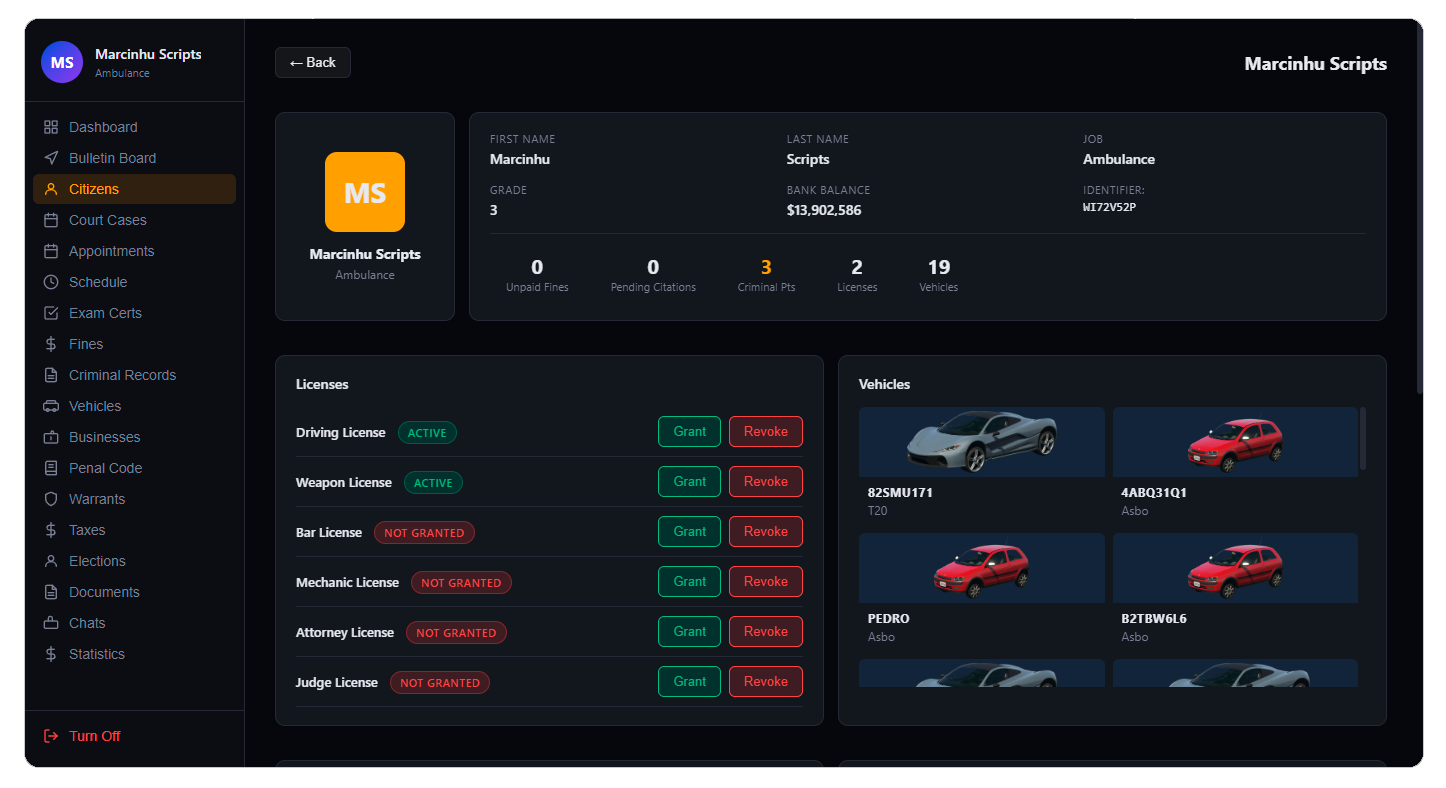The image size is (1446, 788).
Task: Click the Vehicles car icon in sidebar
Action: point(51,406)
